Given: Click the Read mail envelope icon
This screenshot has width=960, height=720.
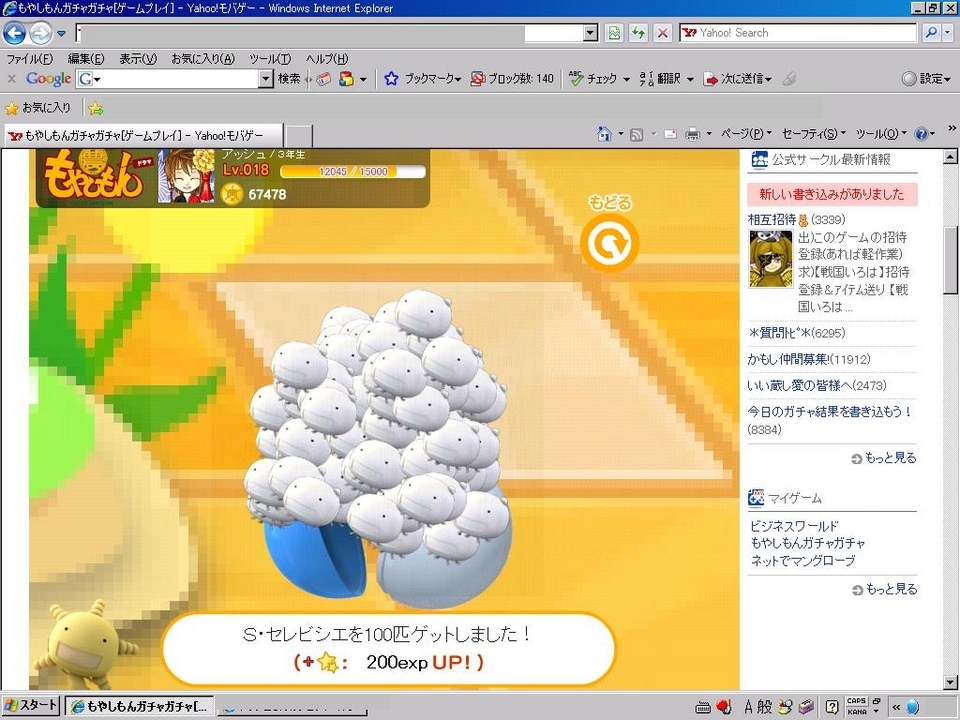Looking at the screenshot, I should [670, 134].
